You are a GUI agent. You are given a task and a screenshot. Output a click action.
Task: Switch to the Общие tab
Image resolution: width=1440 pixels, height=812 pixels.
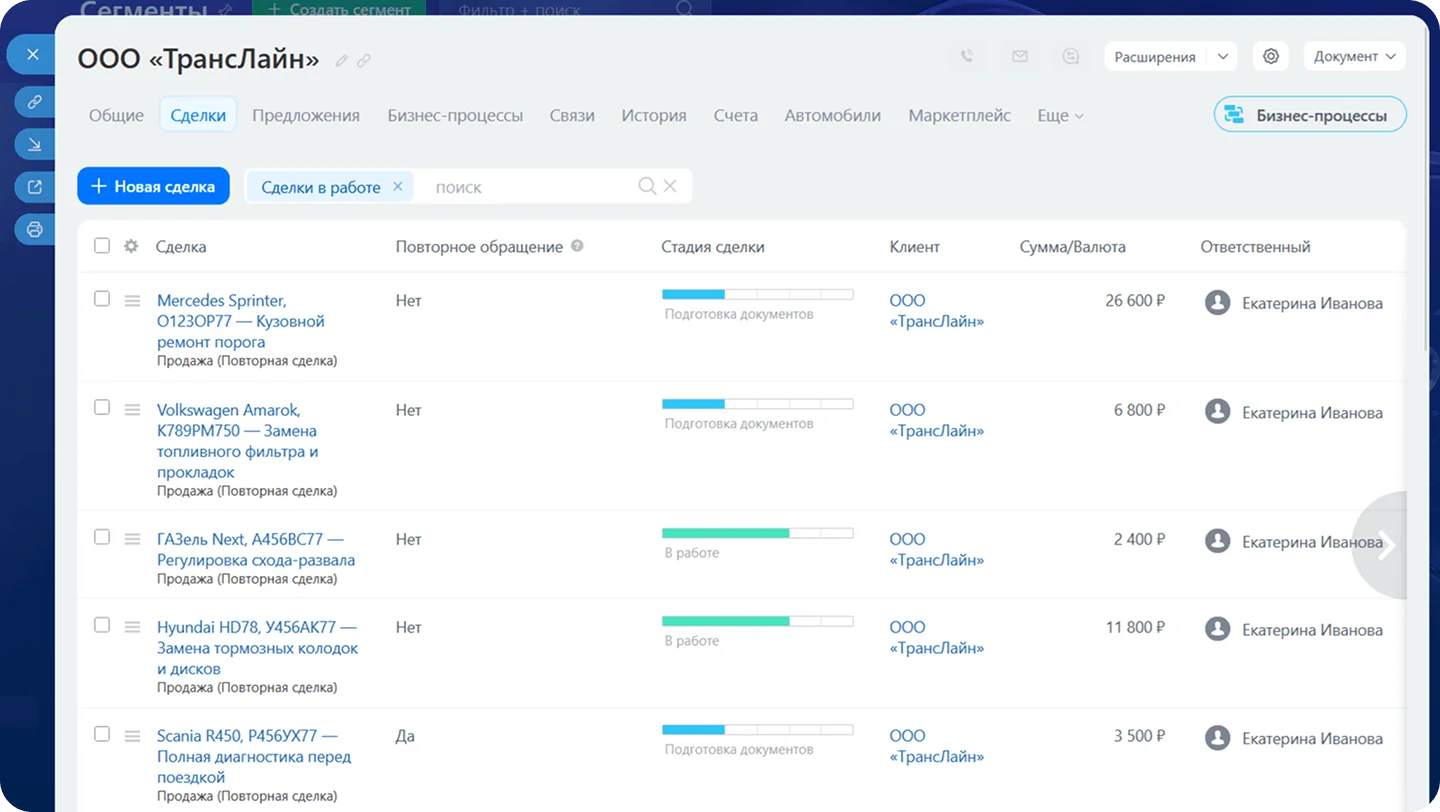[116, 116]
